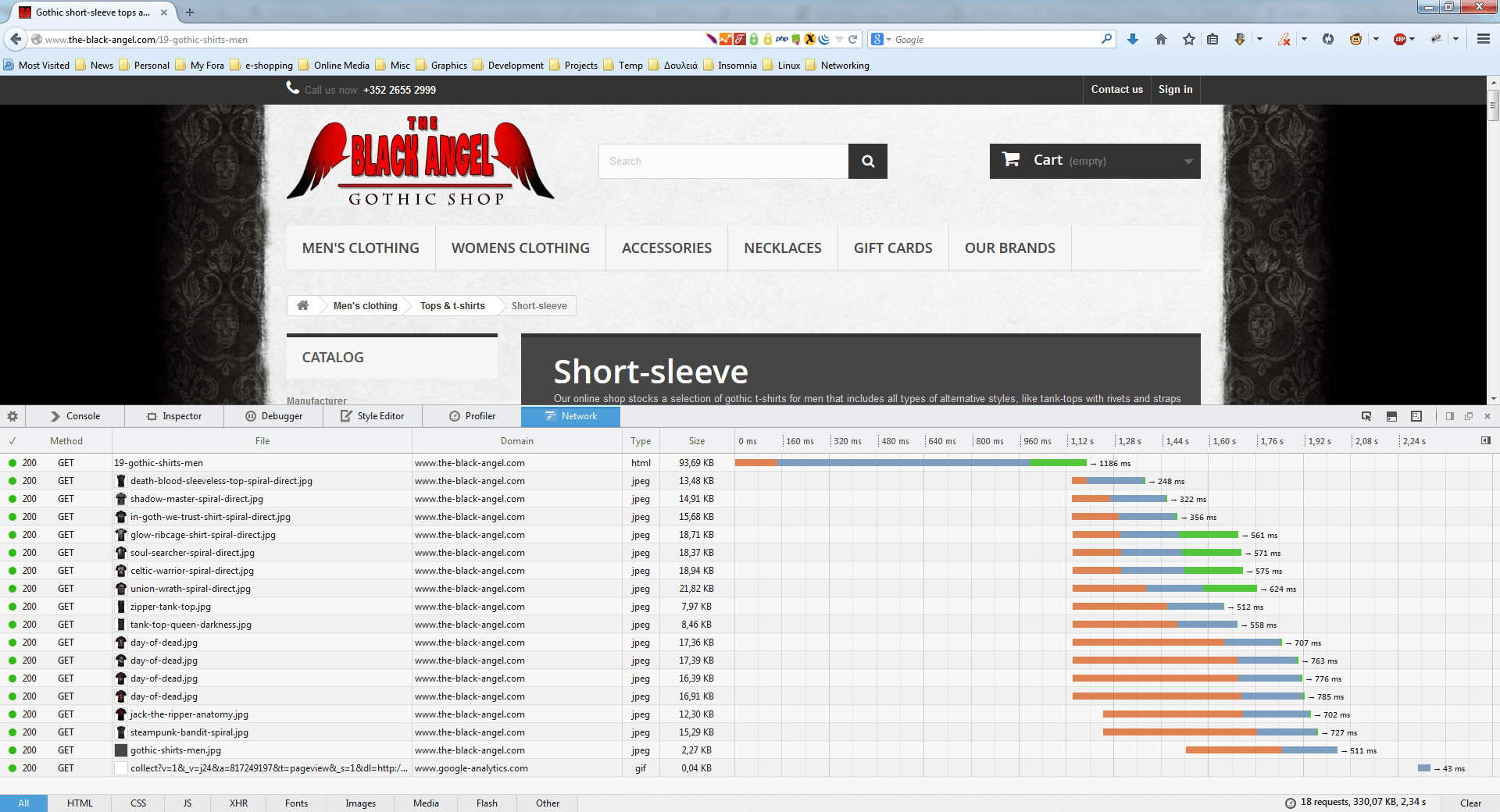Screen dimensions: 1500x812
Task: Filter requests by Images
Action: (360, 803)
